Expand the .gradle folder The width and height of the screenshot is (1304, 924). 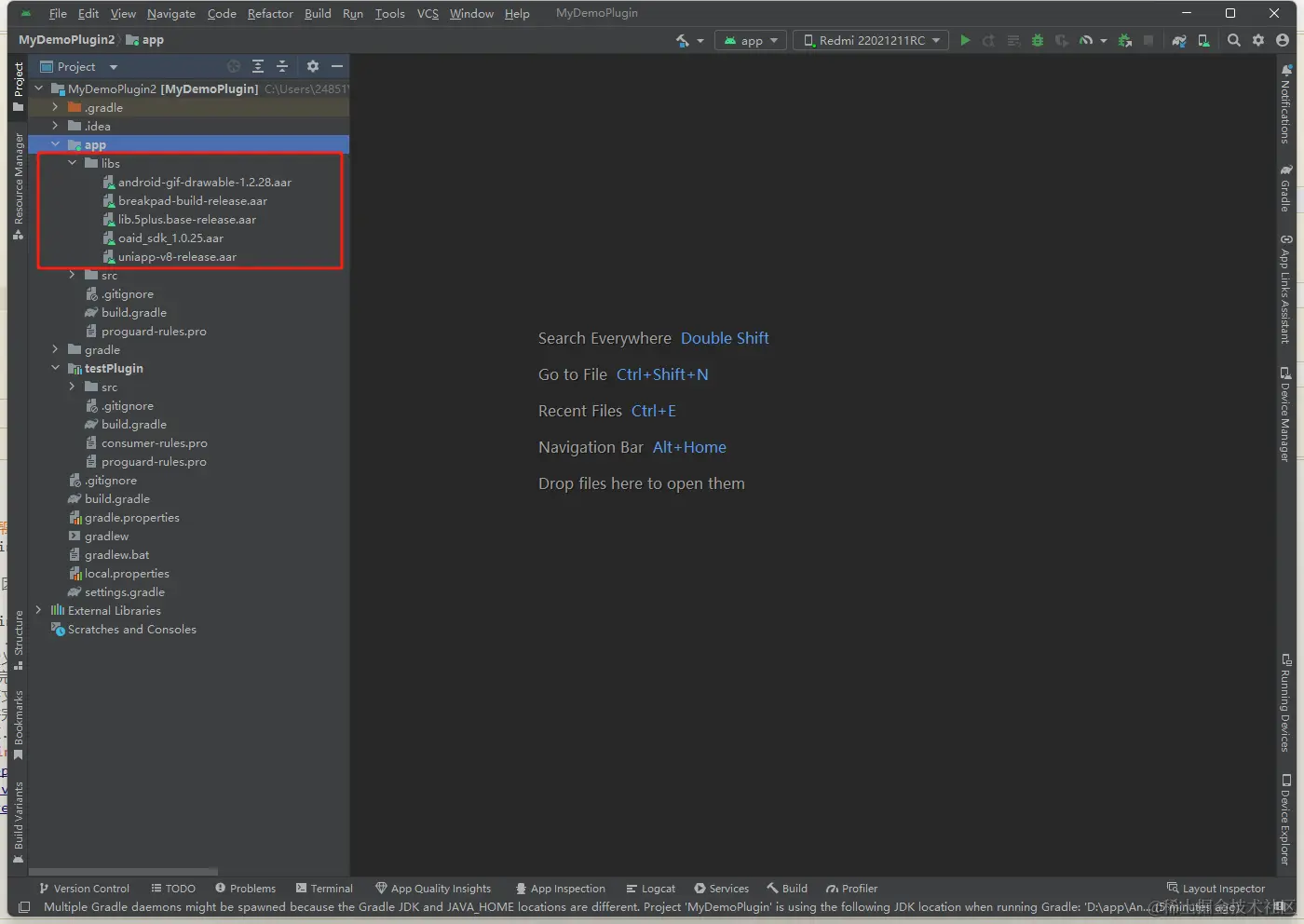[55, 107]
